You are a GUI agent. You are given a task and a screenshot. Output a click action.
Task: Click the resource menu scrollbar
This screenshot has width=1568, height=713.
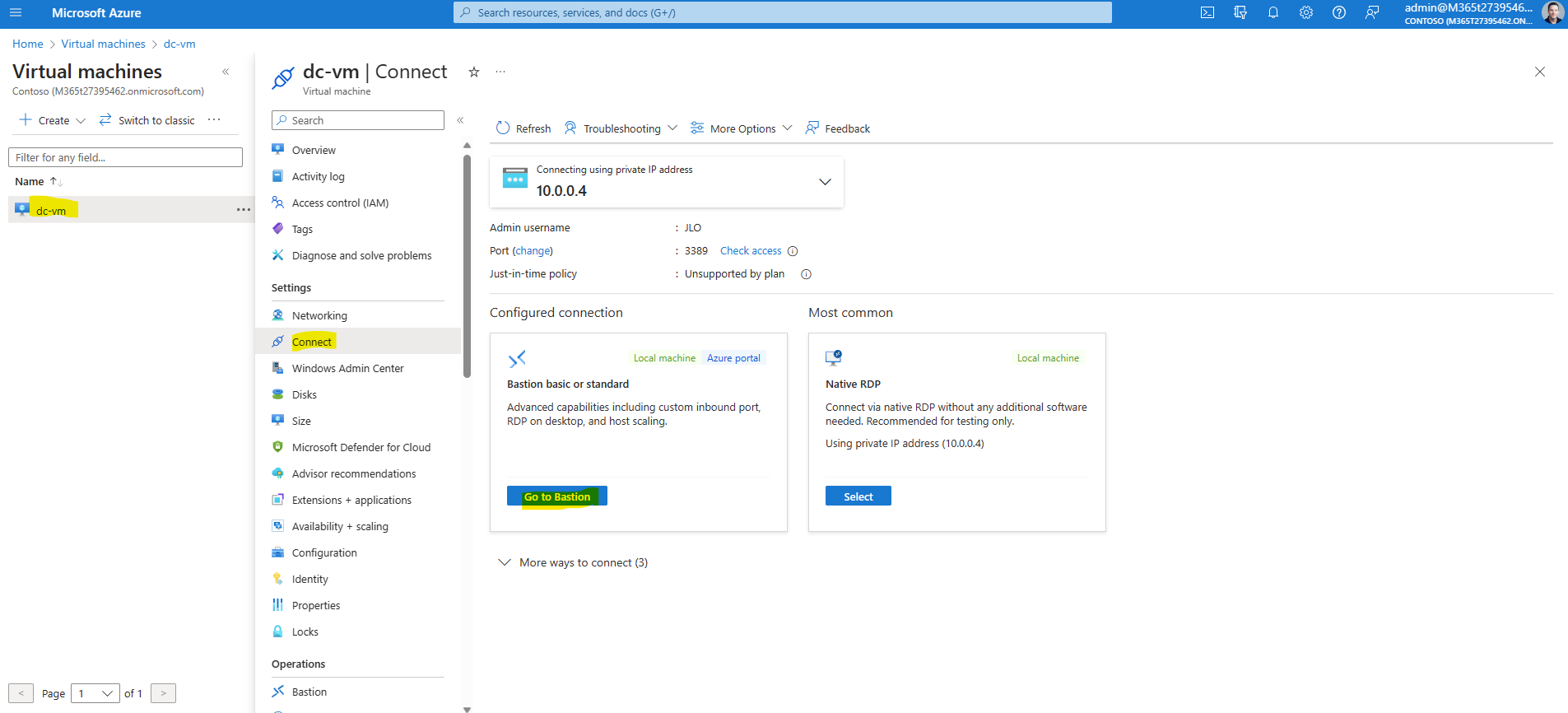point(467,266)
